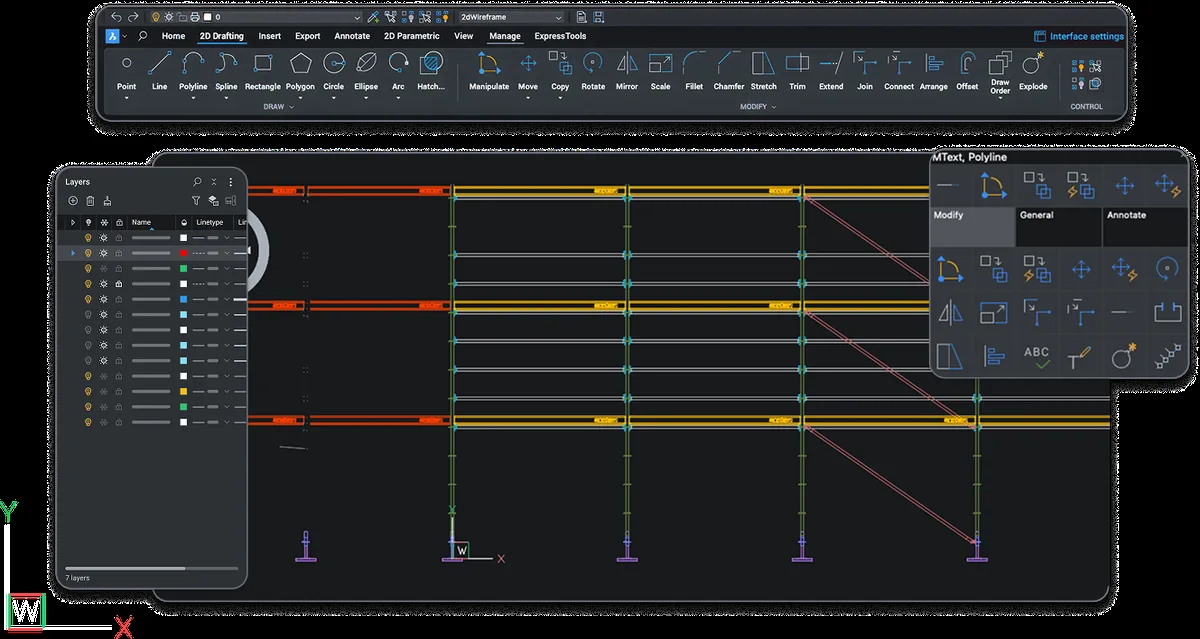Switch to the Annotate ribbon tab
The height and width of the screenshot is (639, 1200).
[x=352, y=36]
